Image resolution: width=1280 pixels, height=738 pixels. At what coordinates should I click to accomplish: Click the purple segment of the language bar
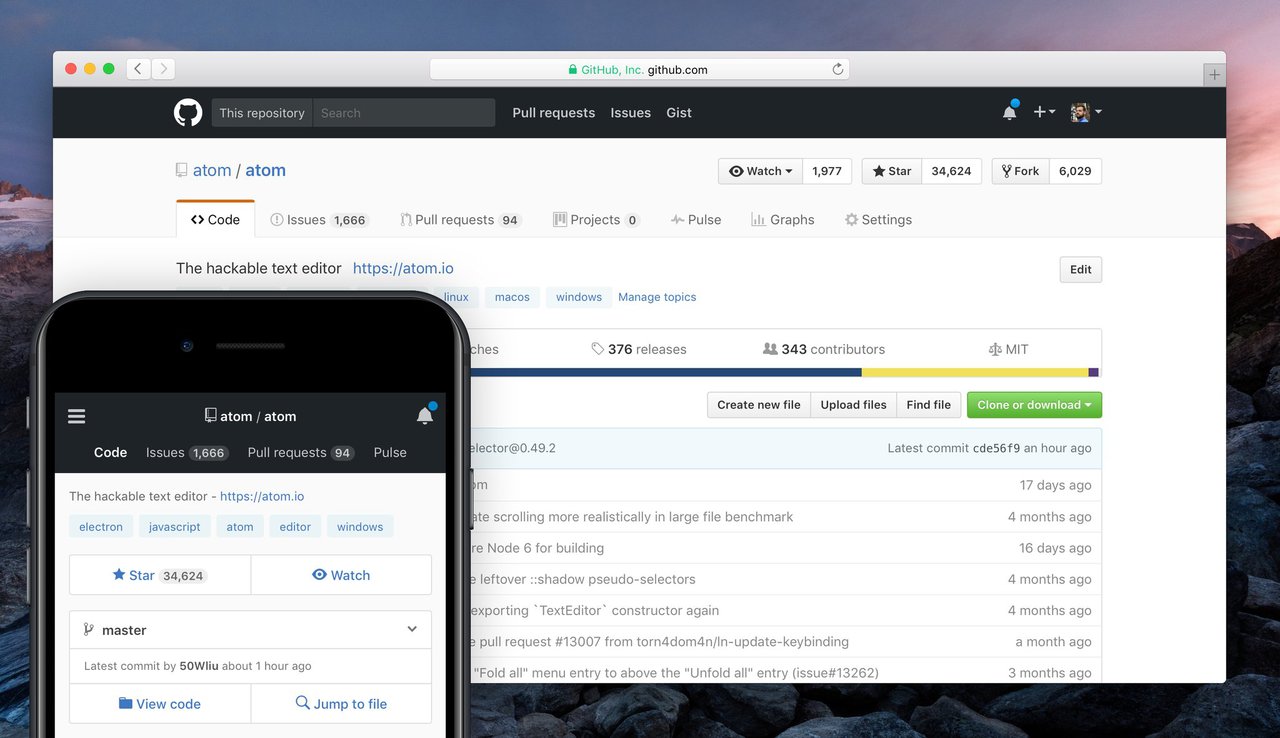coord(1094,372)
